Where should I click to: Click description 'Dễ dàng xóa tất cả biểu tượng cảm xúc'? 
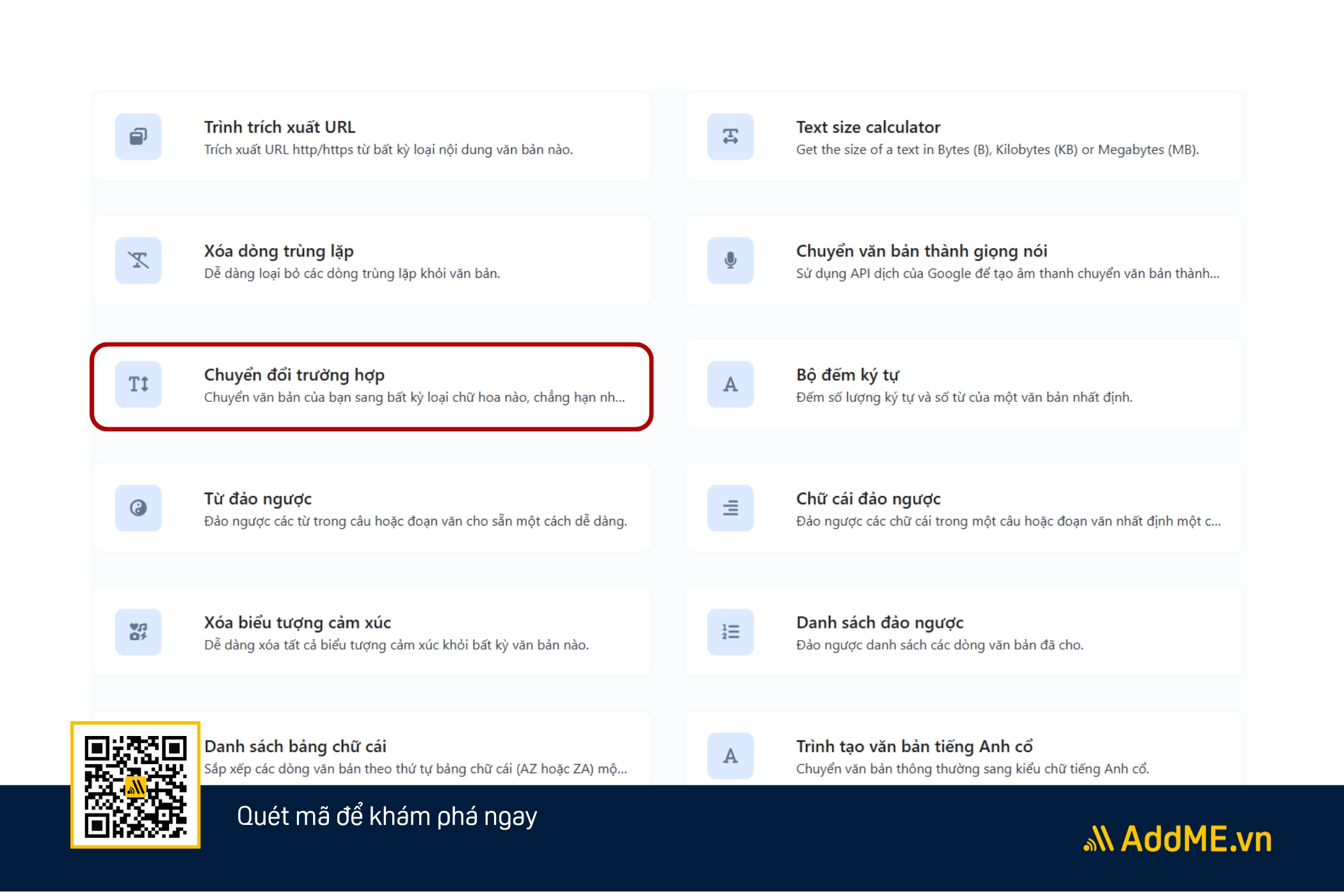396,645
